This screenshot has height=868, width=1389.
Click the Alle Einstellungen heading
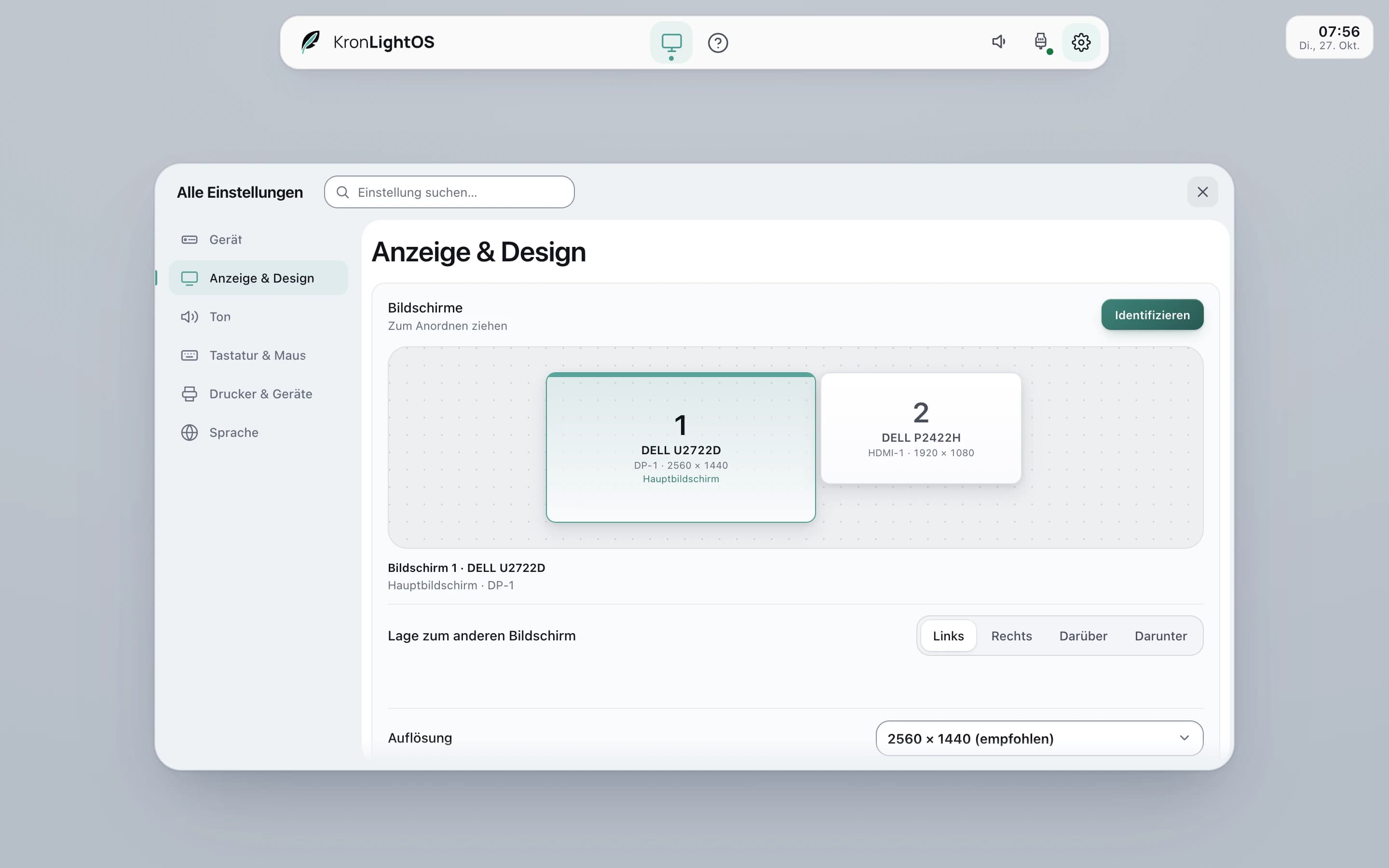click(240, 192)
